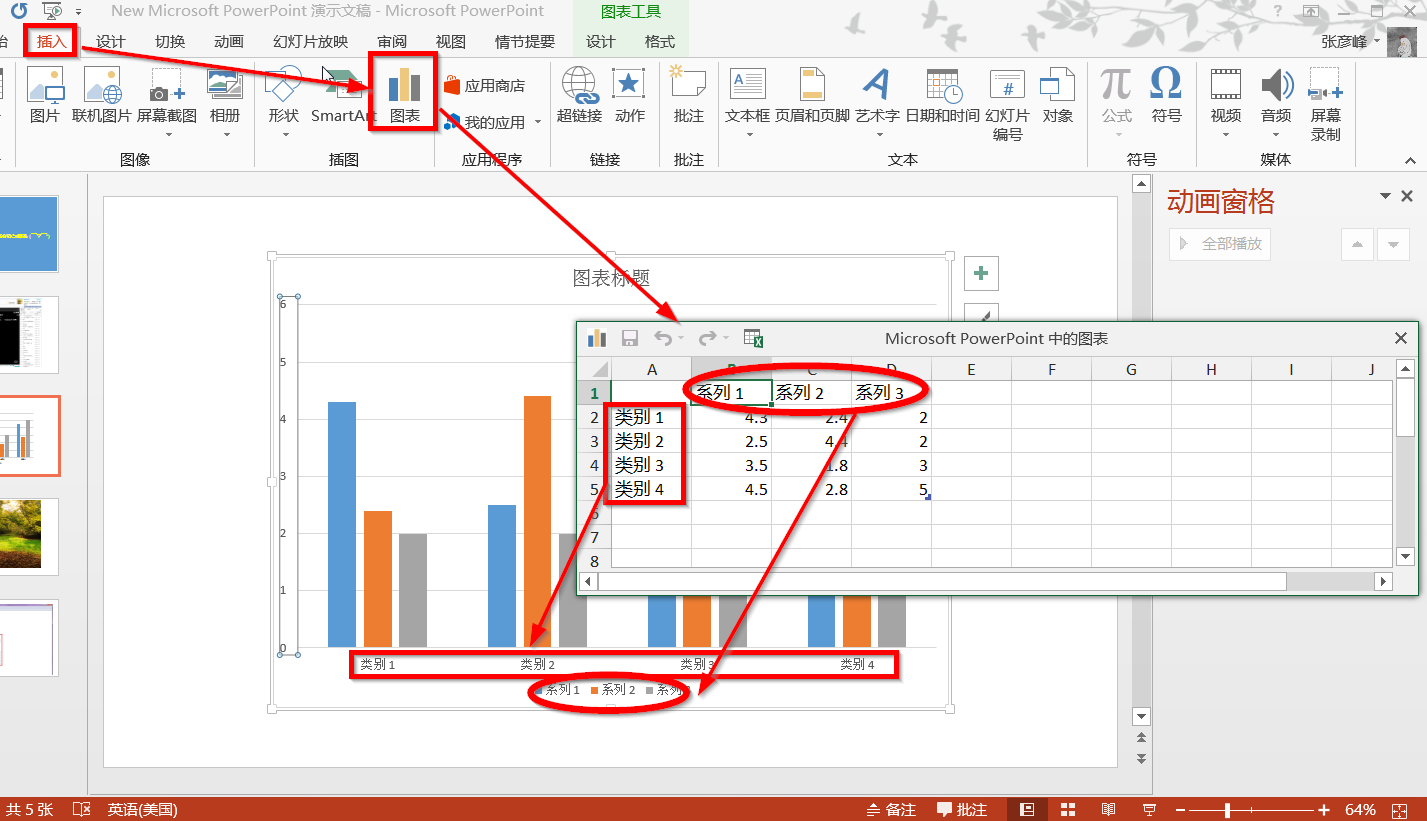Toggle the status bar 批注 comments pane
Viewport: 1427px width, 821px height.
click(x=962, y=810)
